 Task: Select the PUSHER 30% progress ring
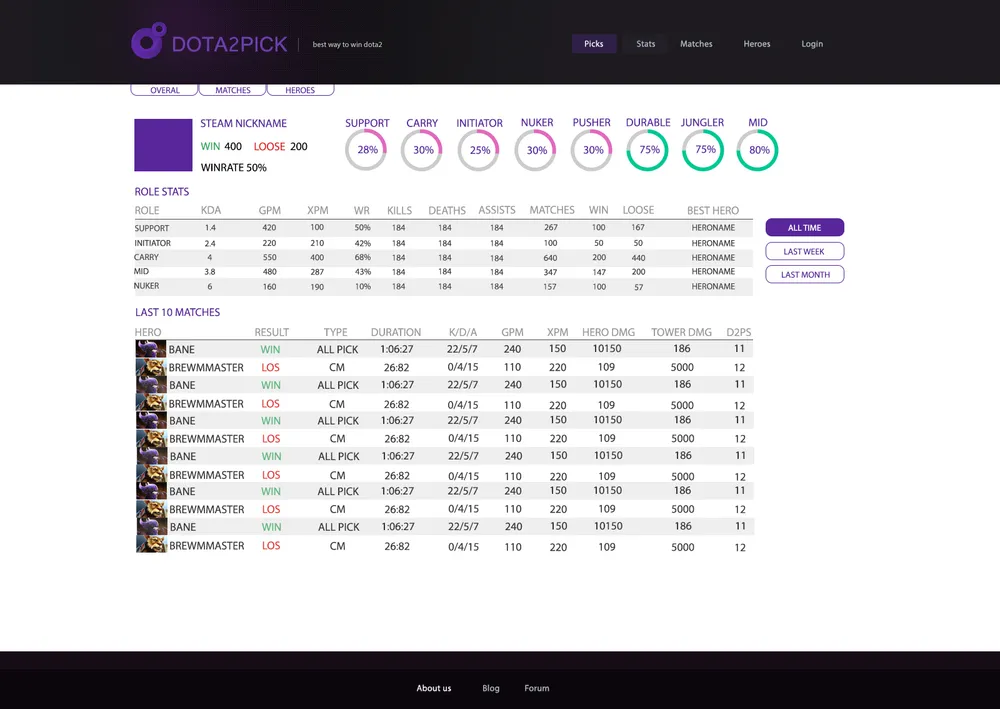point(592,150)
